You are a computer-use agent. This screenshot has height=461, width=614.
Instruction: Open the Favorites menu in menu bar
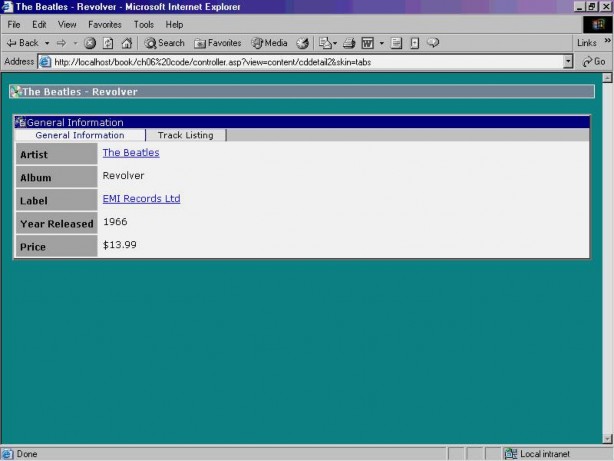105,24
